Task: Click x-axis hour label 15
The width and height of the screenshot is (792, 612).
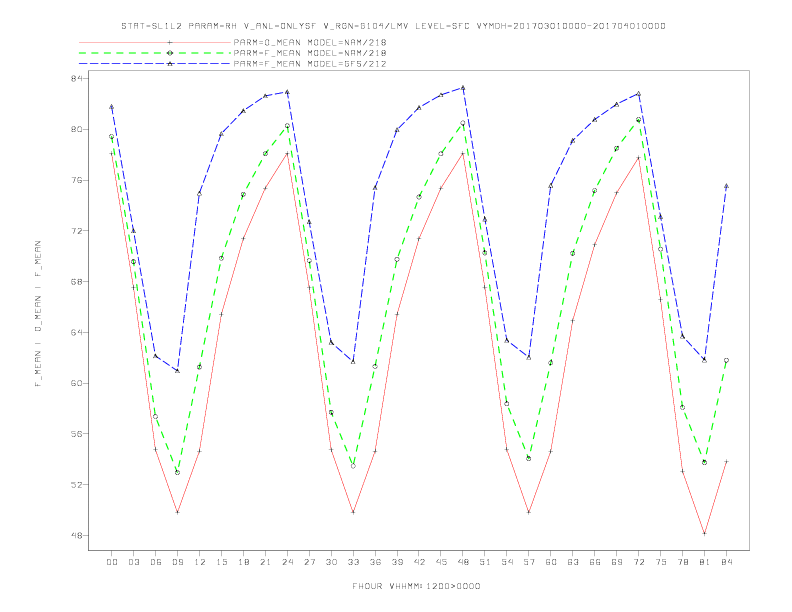Action: click(221, 562)
